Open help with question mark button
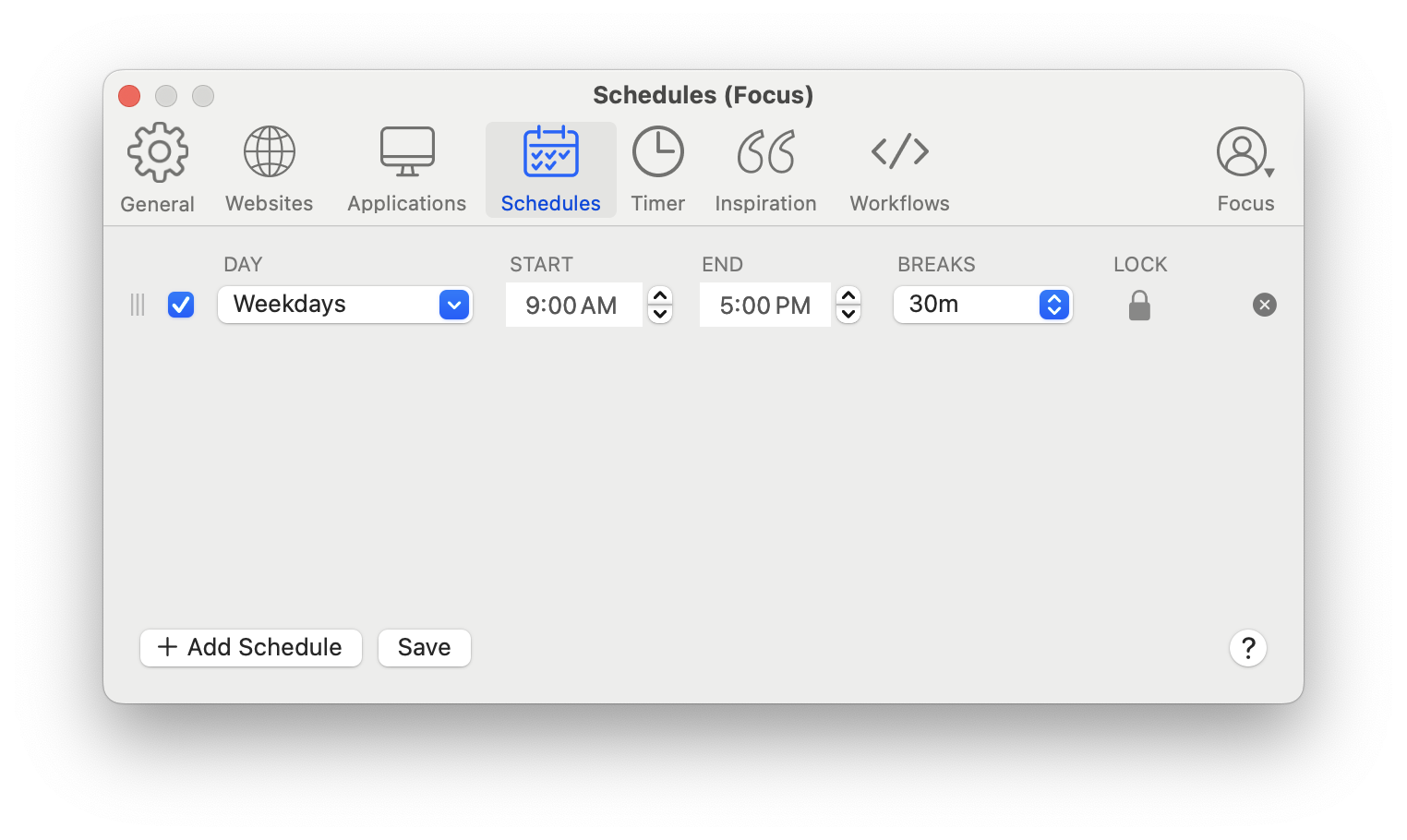The image size is (1407, 840). [1247, 647]
